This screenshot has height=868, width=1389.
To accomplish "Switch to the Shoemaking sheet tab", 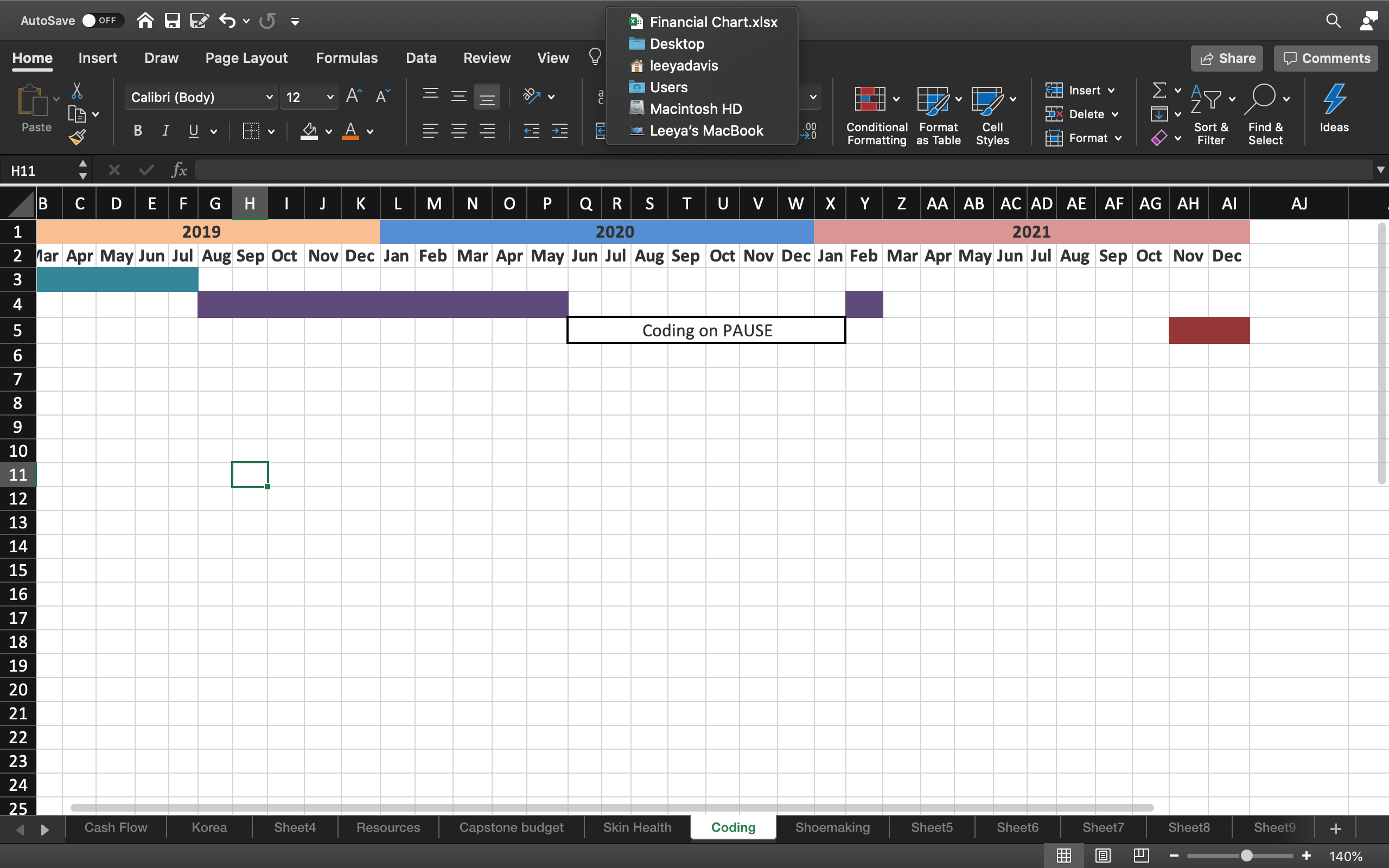I will 832,827.
